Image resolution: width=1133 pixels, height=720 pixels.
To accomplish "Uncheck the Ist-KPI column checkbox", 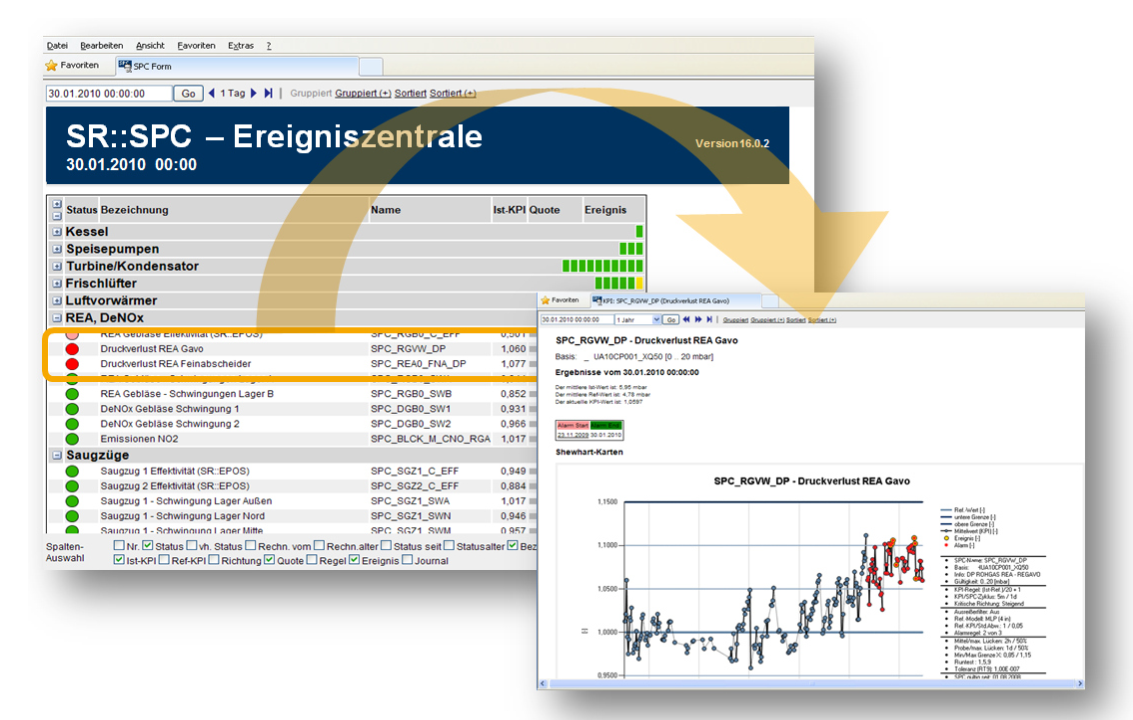I will [x=119, y=560].
